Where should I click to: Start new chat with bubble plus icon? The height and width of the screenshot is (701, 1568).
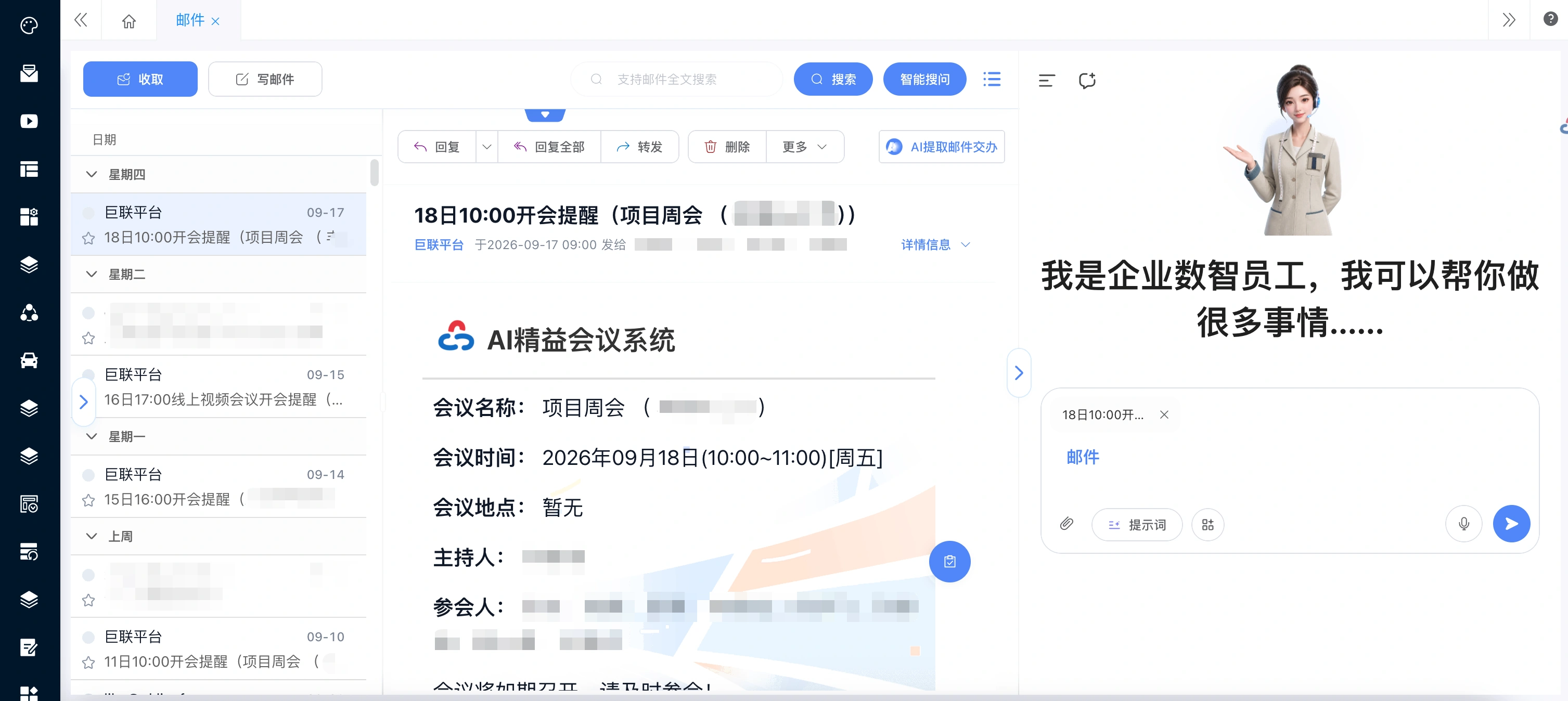pos(1087,80)
